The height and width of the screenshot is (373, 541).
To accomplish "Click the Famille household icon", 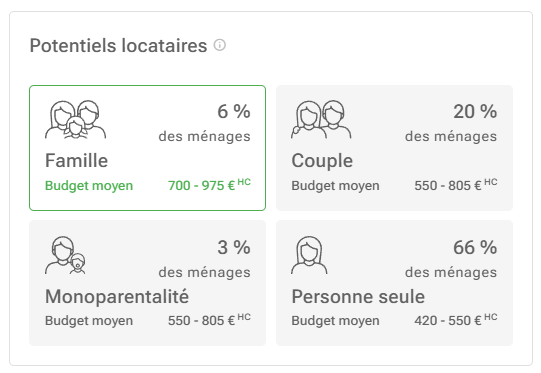I will point(76,120).
